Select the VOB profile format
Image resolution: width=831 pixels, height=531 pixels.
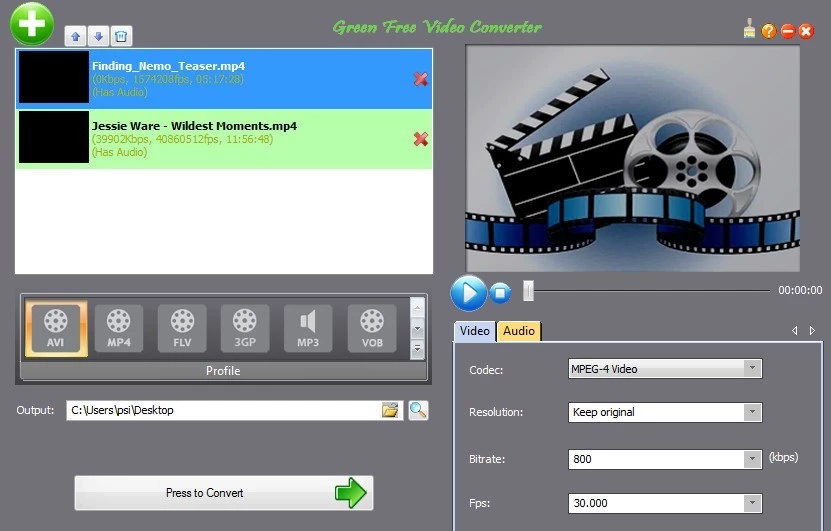pos(371,328)
